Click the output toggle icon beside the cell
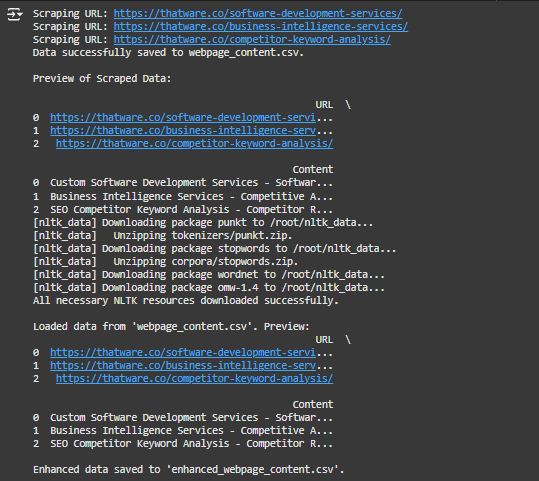The image size is (539, 481). tap(14, 14)
